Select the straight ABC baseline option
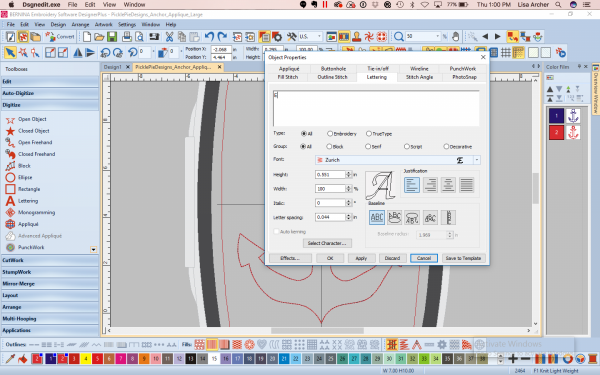600x375 pixels. (377, 218)
